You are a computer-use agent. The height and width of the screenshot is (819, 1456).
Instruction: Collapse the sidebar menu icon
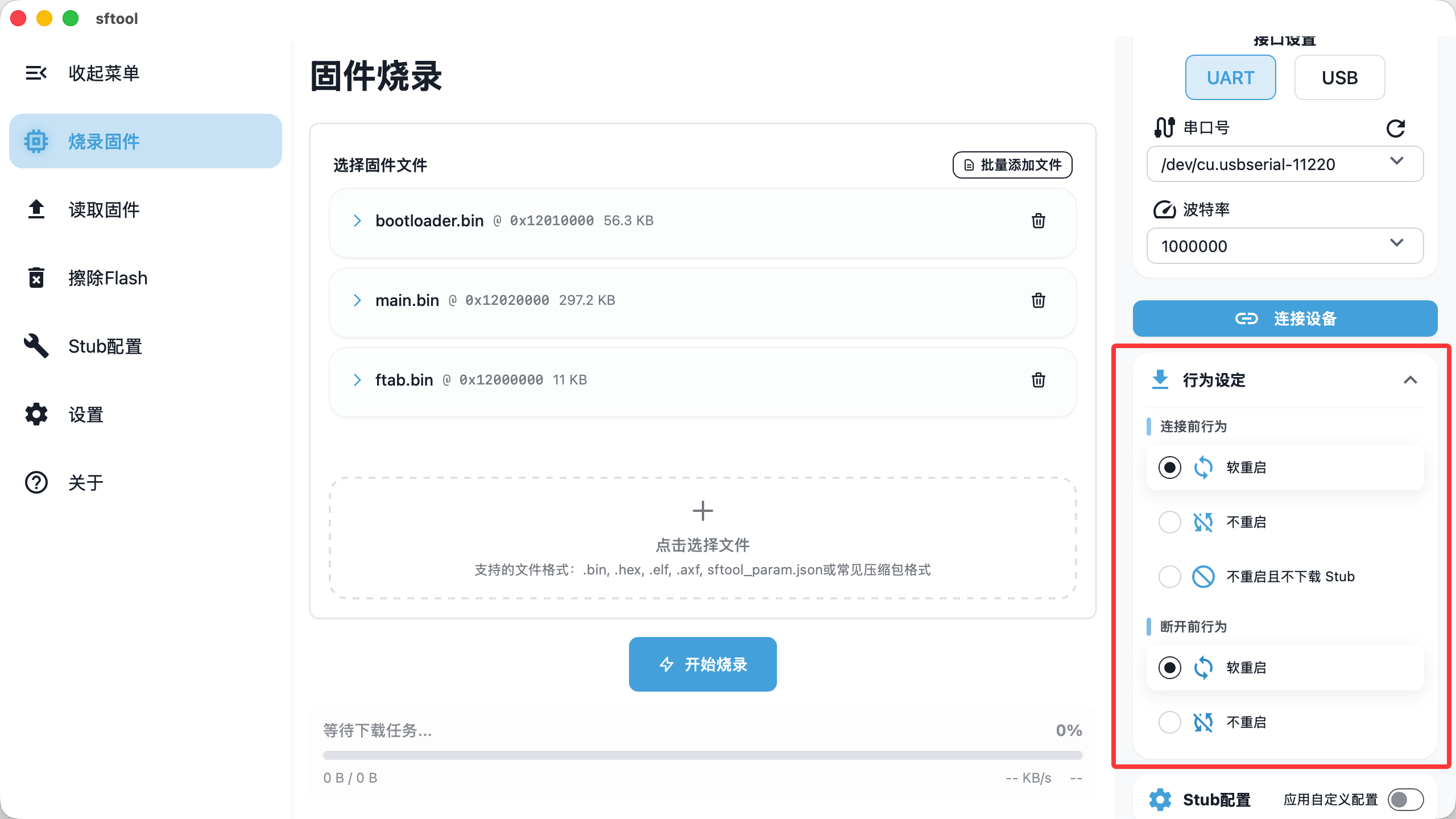point(36,73)
